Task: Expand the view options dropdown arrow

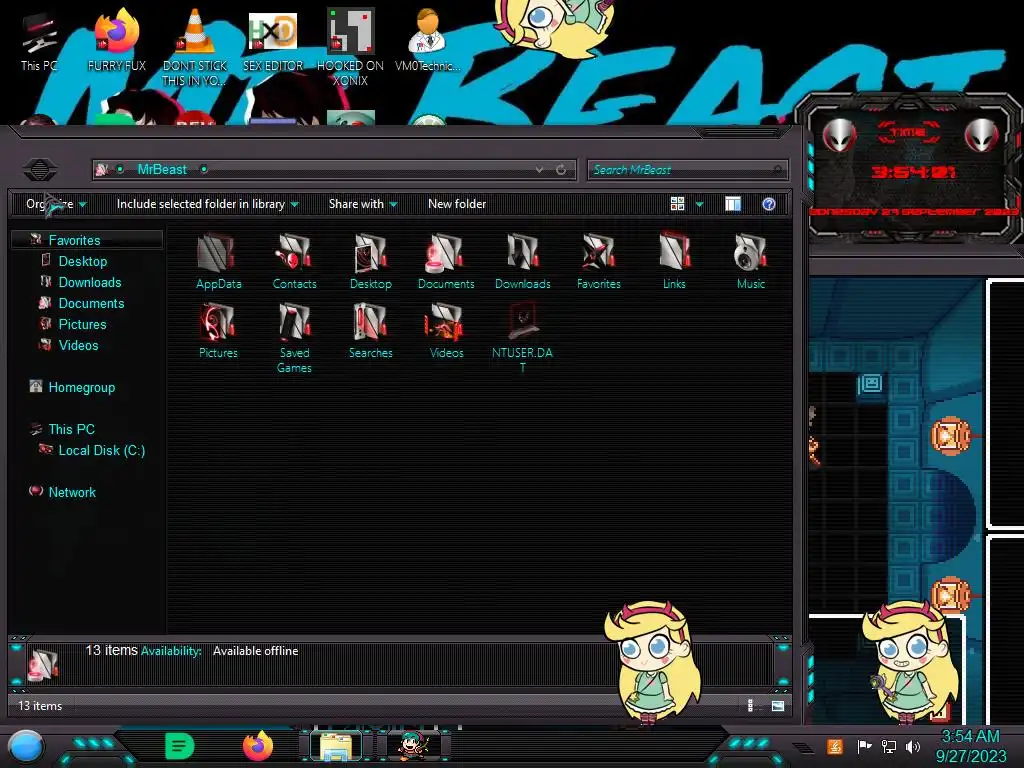Action: tap(699, 204)
